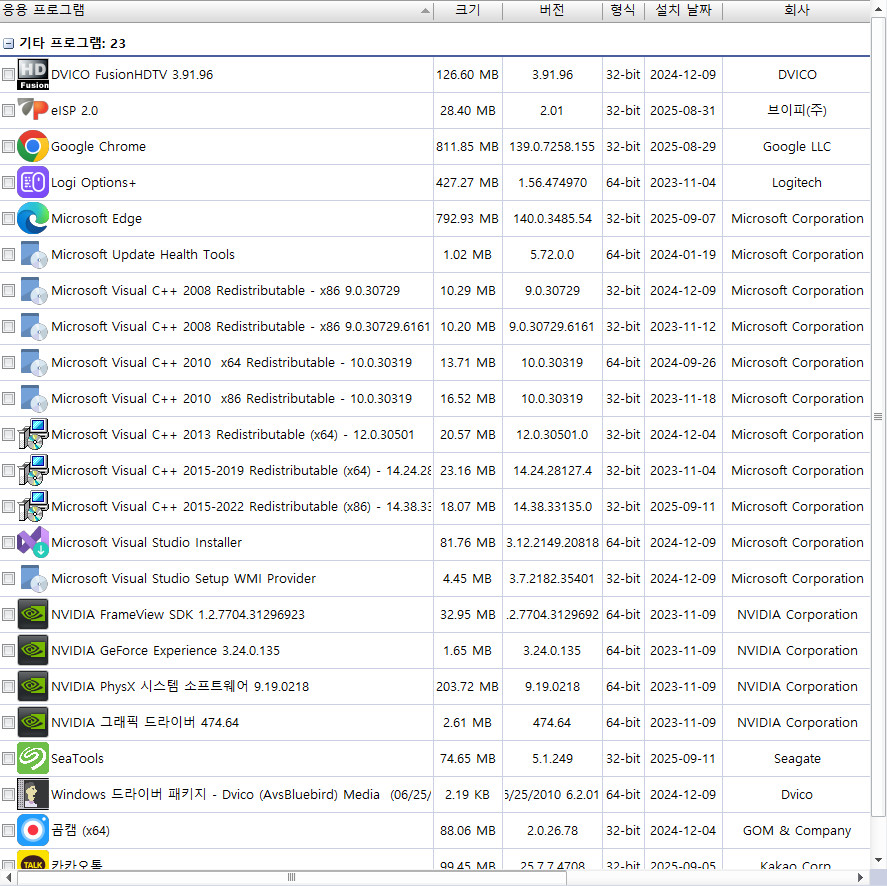Screen dimensions: 887x886
Task: Click the Seagate company cell
Action: coord(797,759)
